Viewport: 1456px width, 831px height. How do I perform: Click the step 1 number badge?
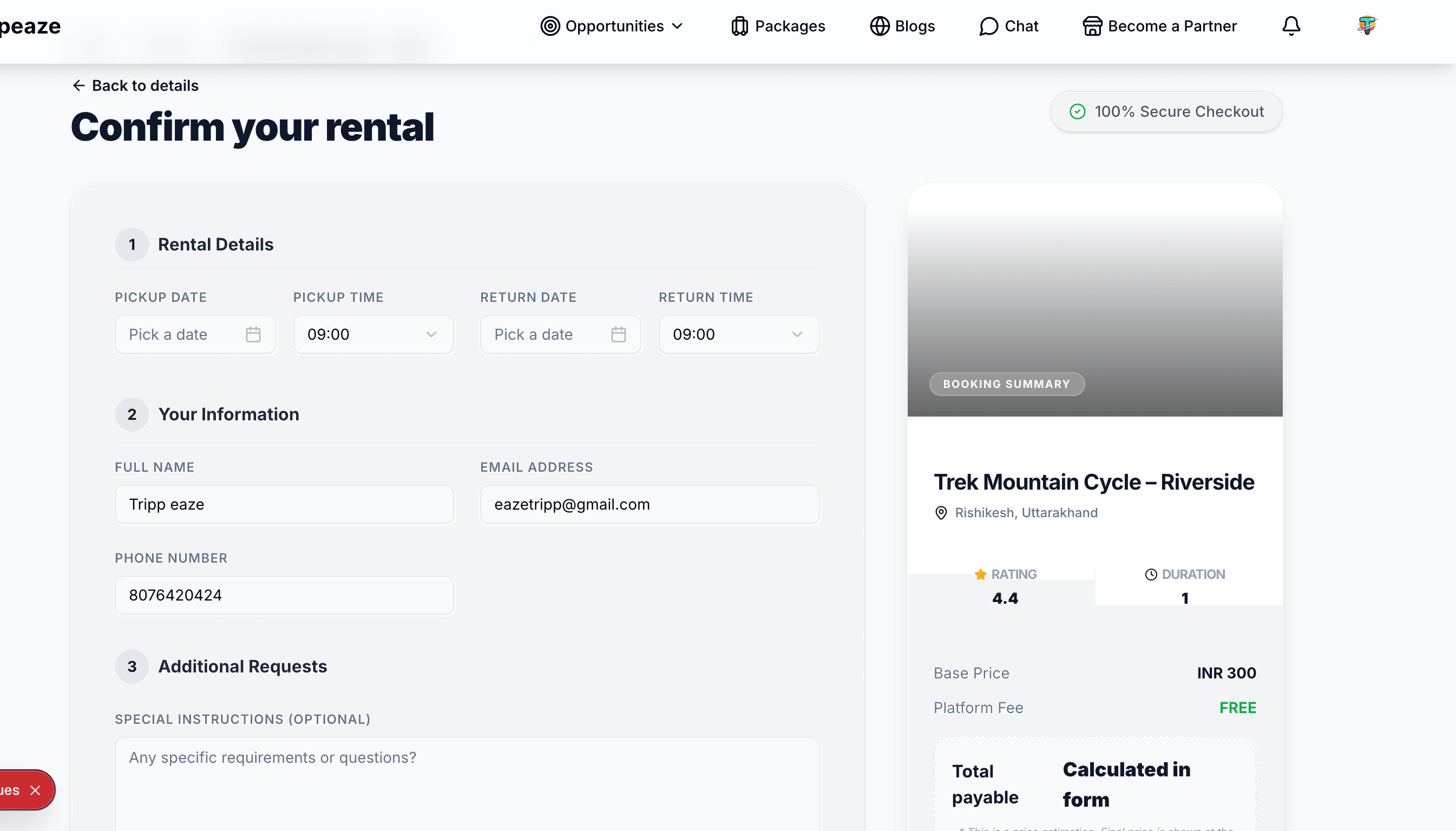[132, 245]
